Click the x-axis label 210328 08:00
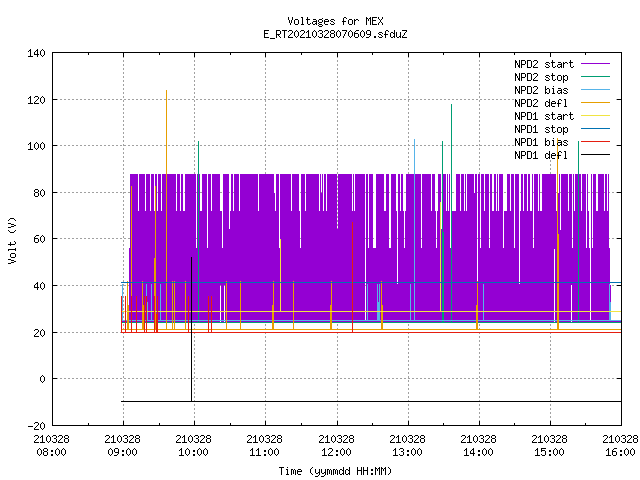Screen dimensions: 640x480 [51, 445]
